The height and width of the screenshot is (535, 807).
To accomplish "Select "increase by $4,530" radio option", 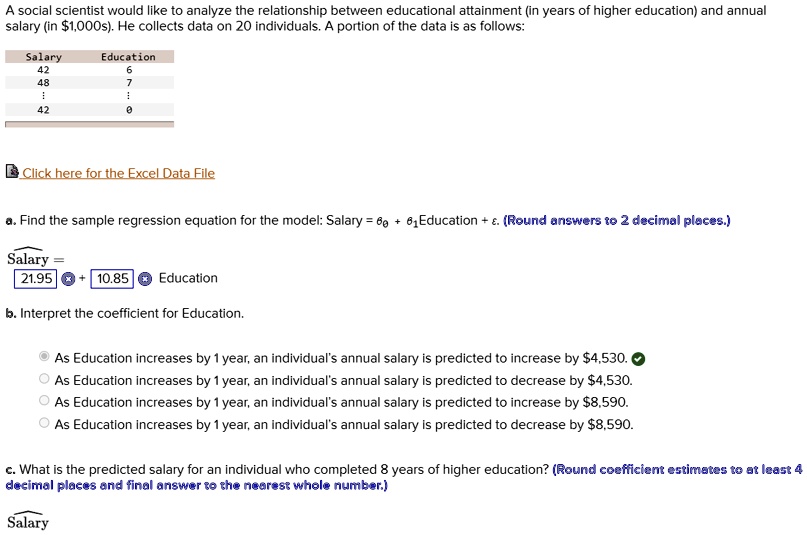I will (x=44, y=357).
